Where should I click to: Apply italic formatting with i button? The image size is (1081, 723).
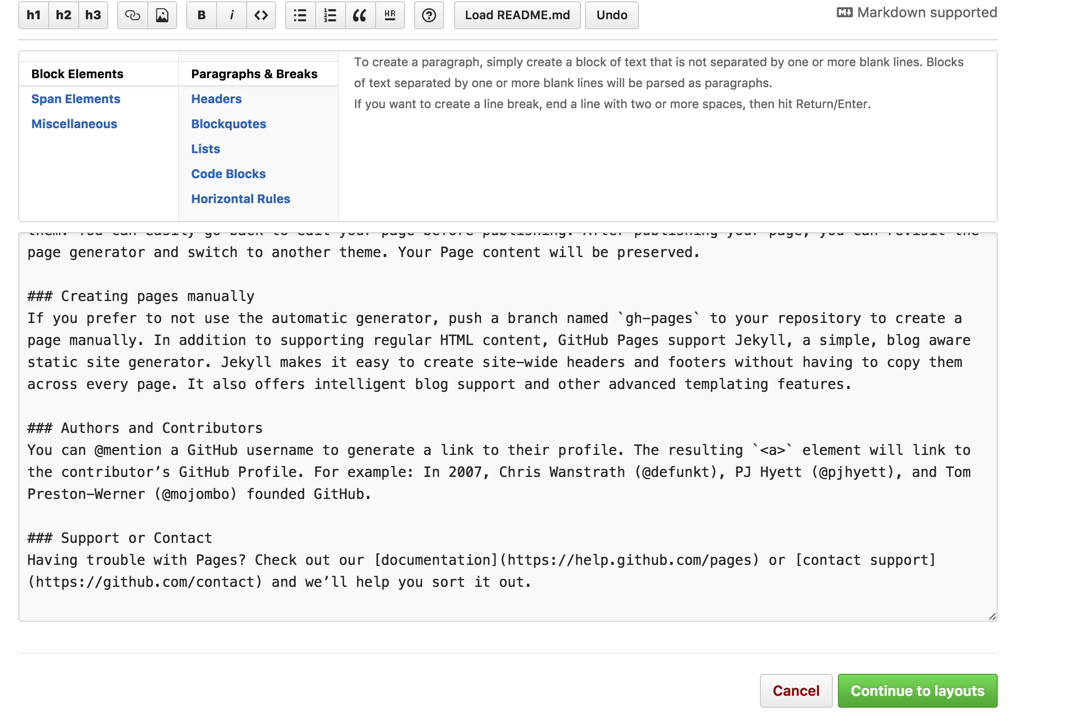[232, 15]
